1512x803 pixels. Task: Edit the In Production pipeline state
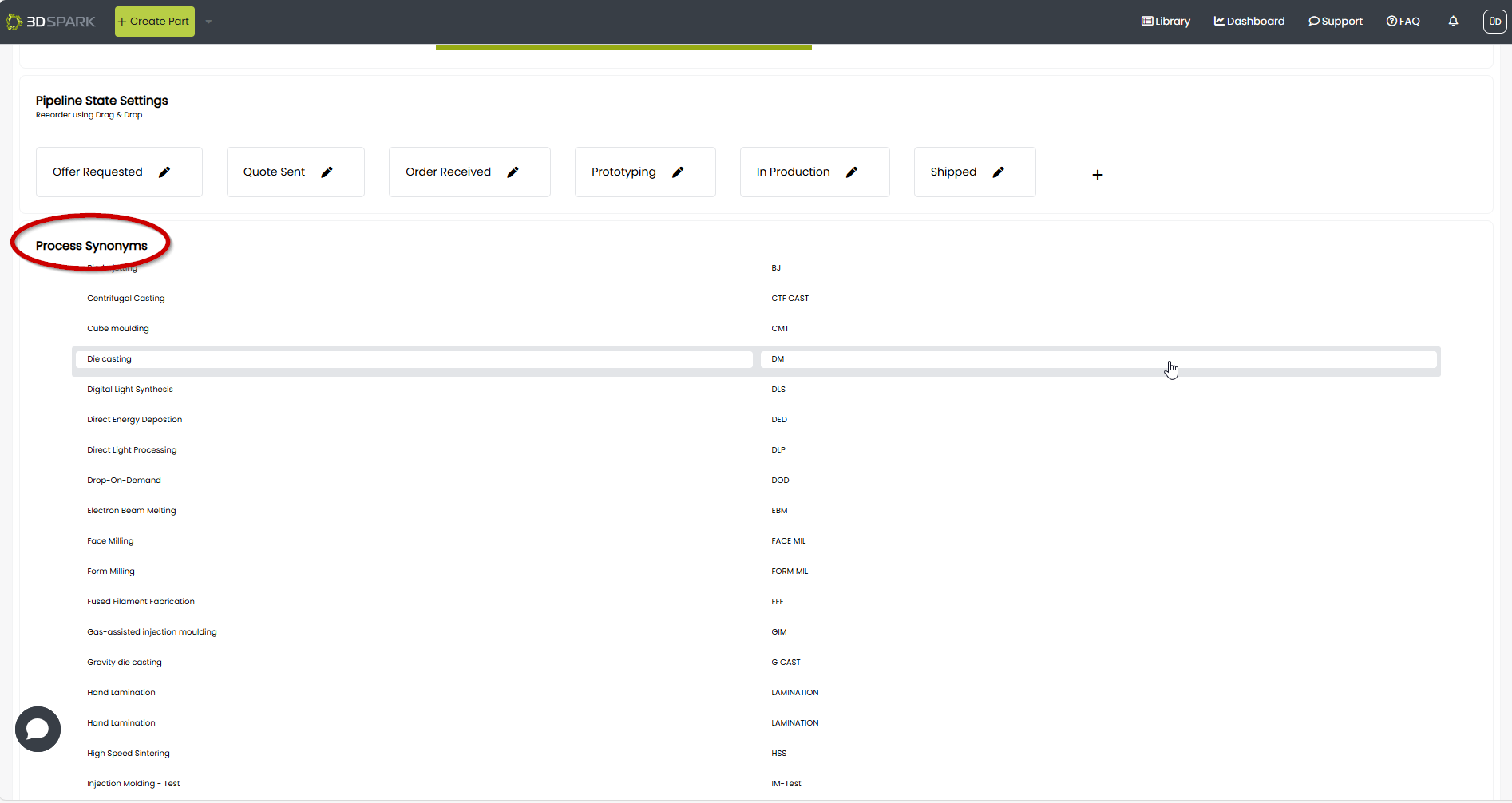coord(852,172)
